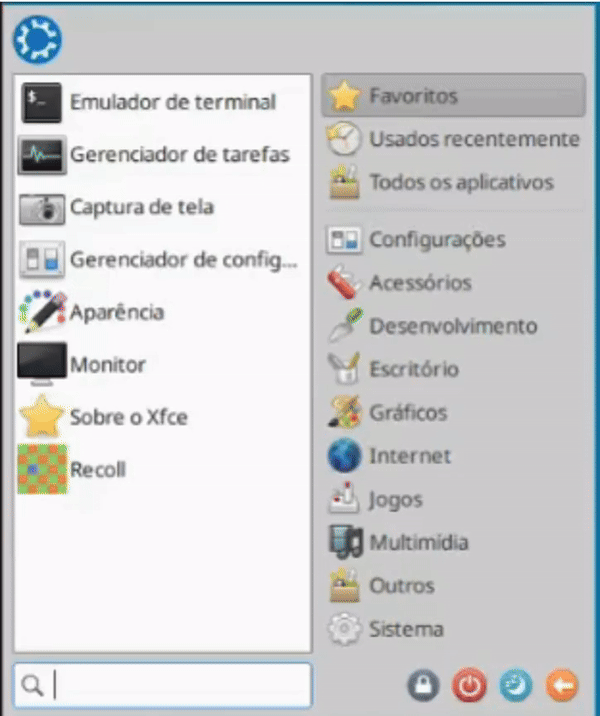This screenshot has width=600, height=716.
Task: Show Usados recentemente list
Action: [453, 139]
